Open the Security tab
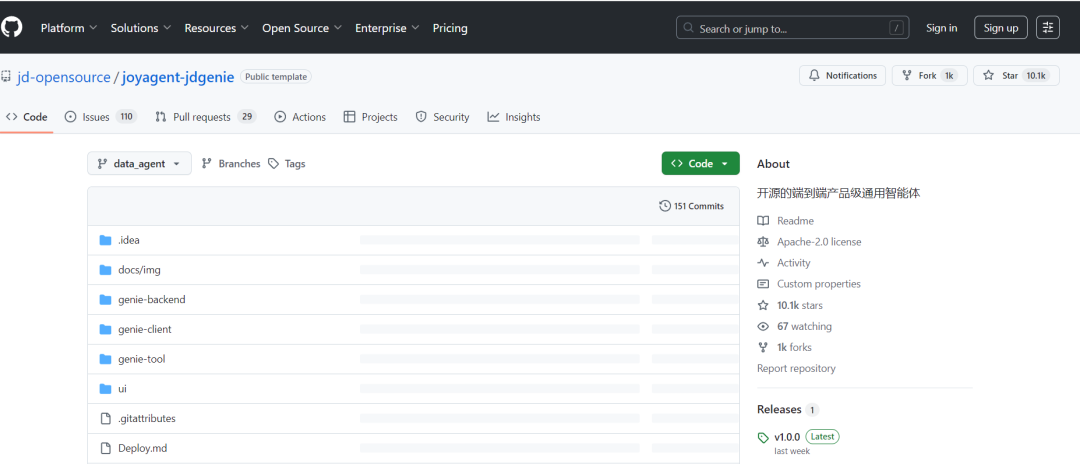Image resolution: width=1080 pixels, height=464 pixels. 442,117
